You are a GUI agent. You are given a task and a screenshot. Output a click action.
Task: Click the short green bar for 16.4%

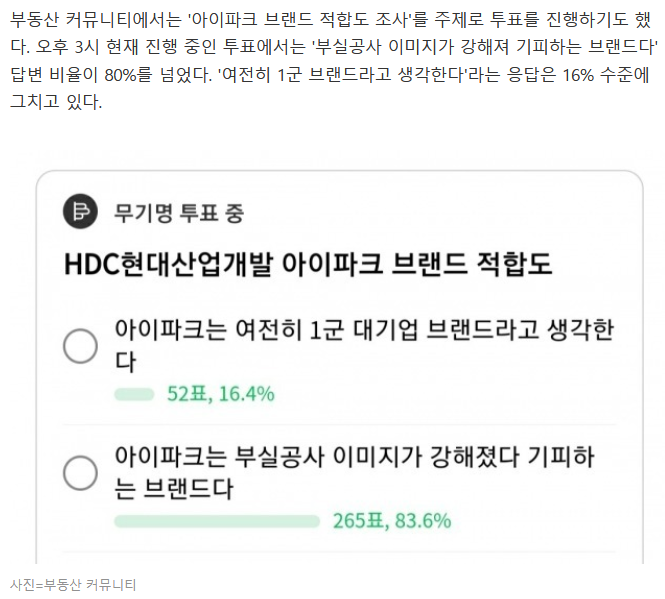click(x=134, y=394)
